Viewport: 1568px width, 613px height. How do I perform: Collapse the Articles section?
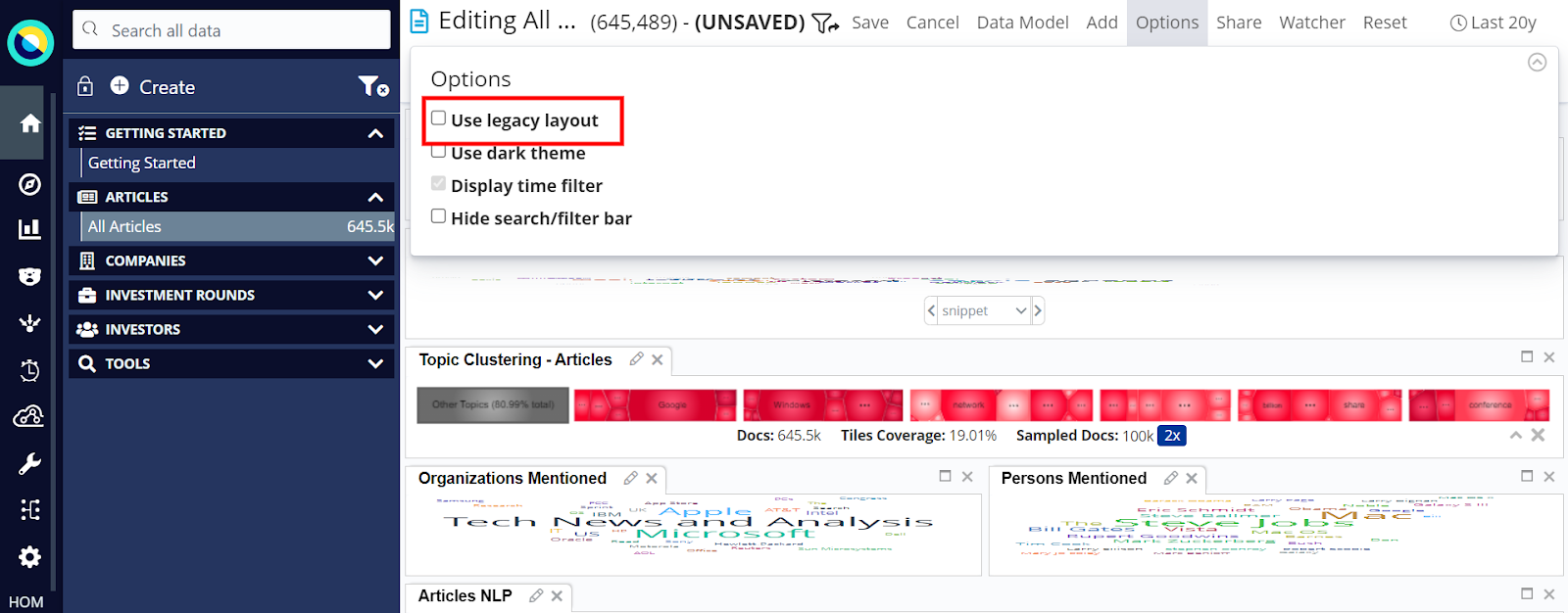click(x=375, y=197)
